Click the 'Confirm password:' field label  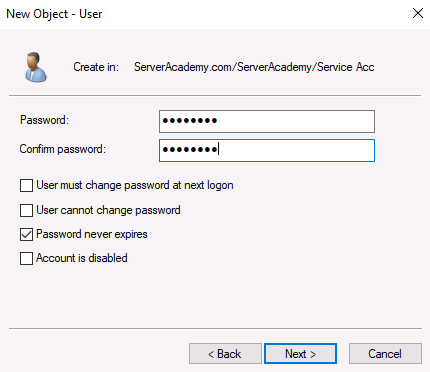point(62,149)
